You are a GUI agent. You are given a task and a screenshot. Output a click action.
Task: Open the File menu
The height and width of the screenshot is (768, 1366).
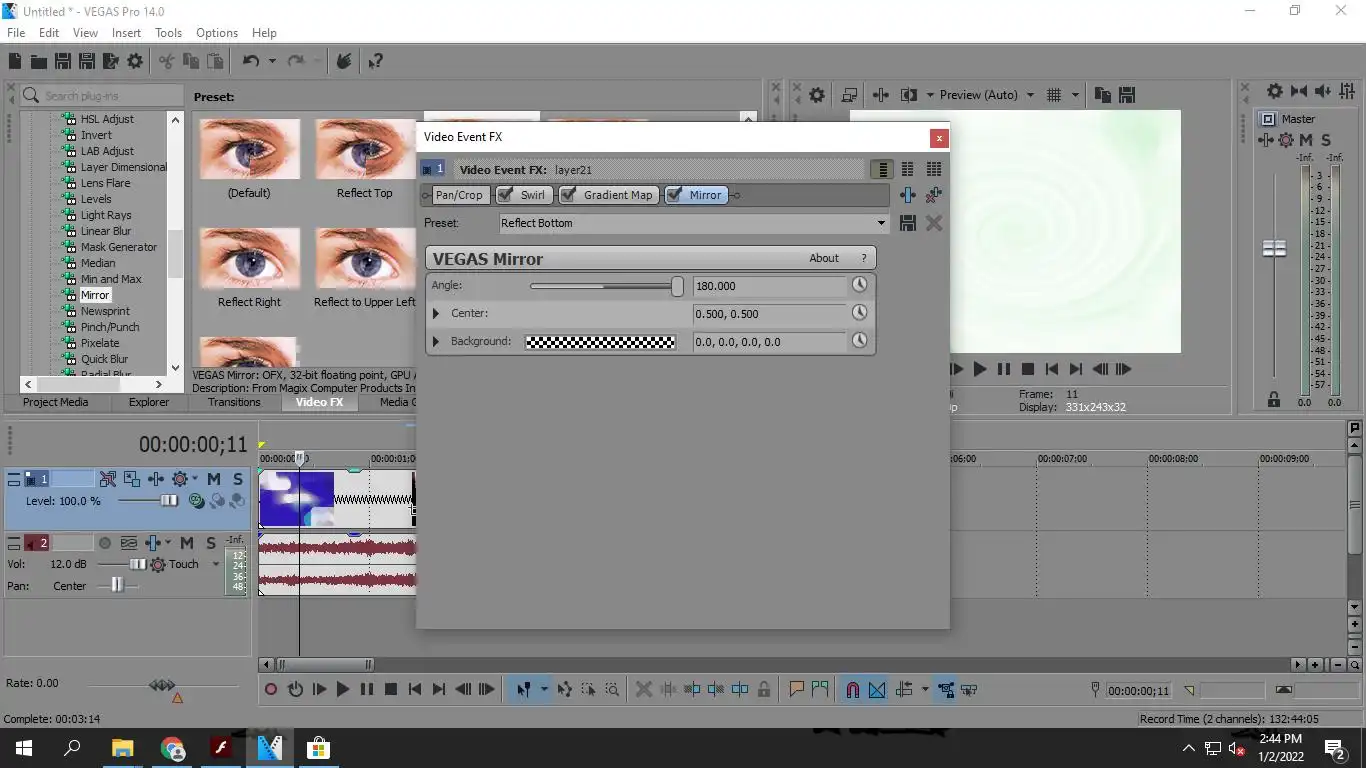pos(16,32)
